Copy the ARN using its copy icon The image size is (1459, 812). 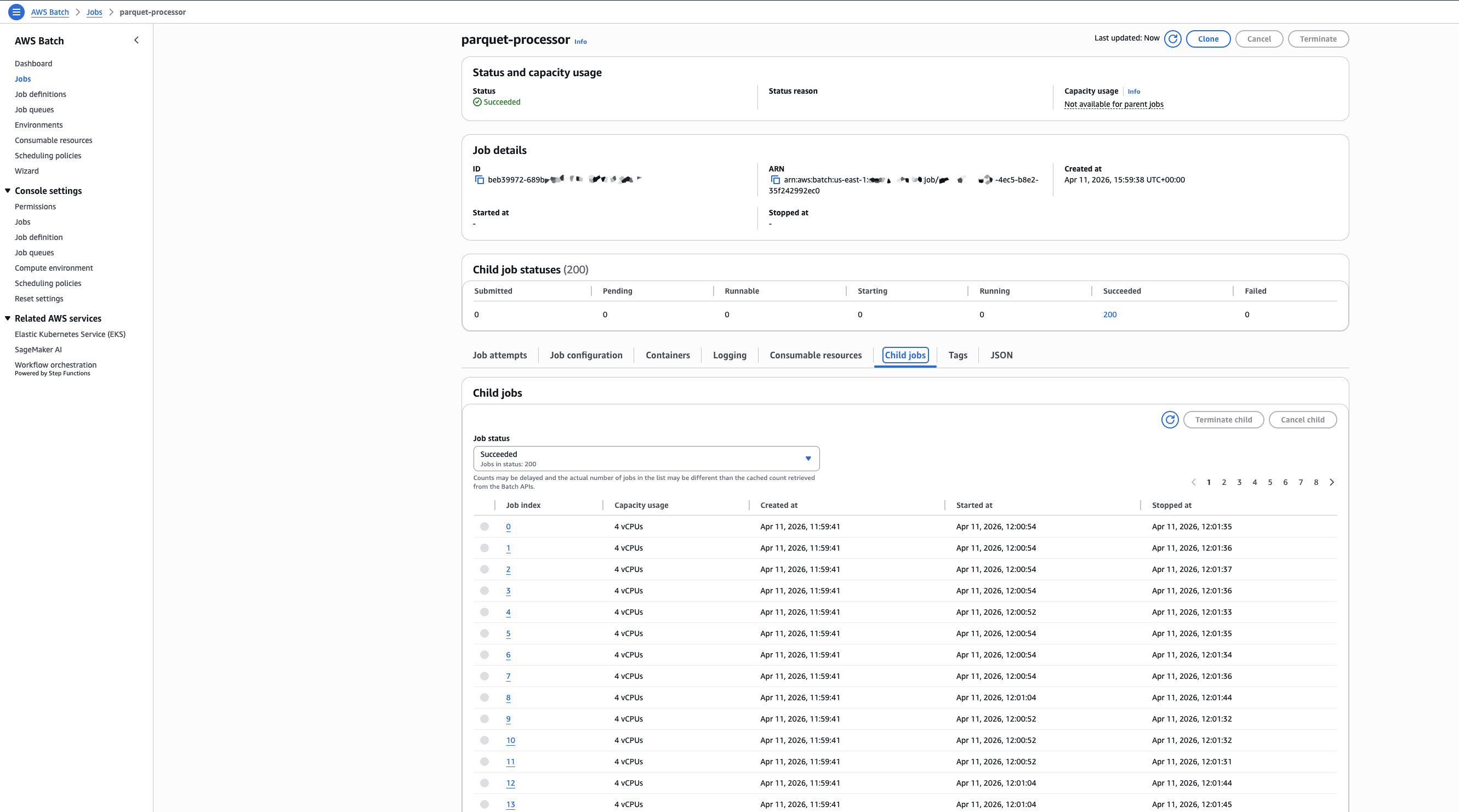(x=776, y=180)
